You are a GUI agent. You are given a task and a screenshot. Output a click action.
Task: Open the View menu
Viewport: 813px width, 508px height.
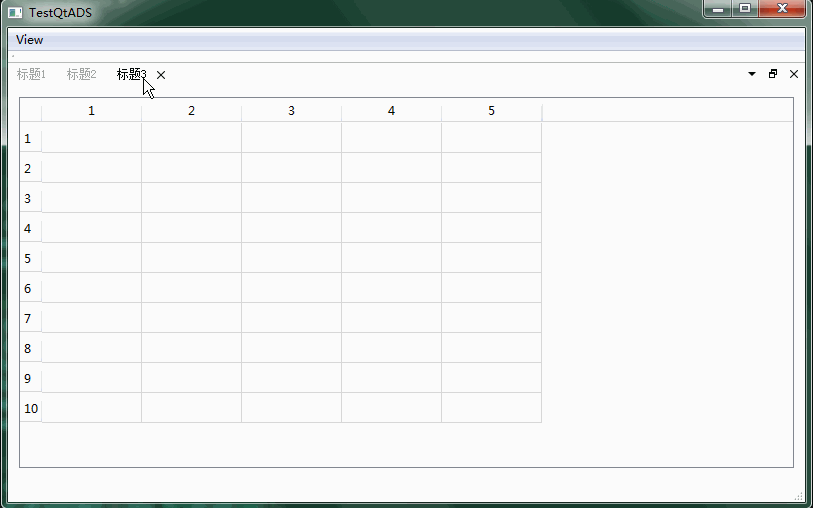[30, 40]
